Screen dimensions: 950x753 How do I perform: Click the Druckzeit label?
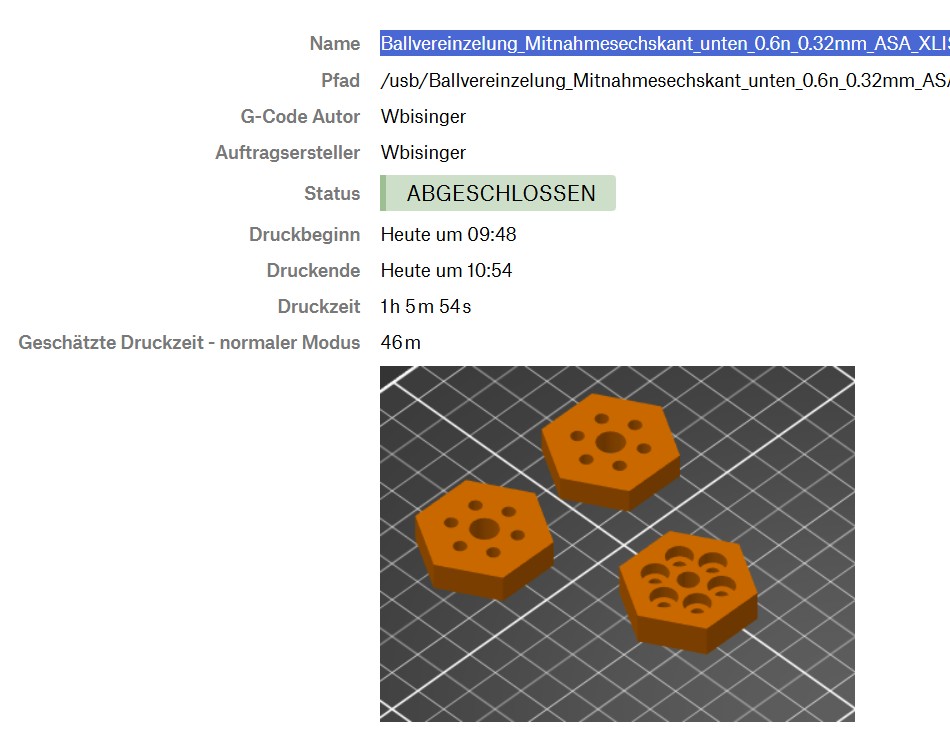(319, 307)
